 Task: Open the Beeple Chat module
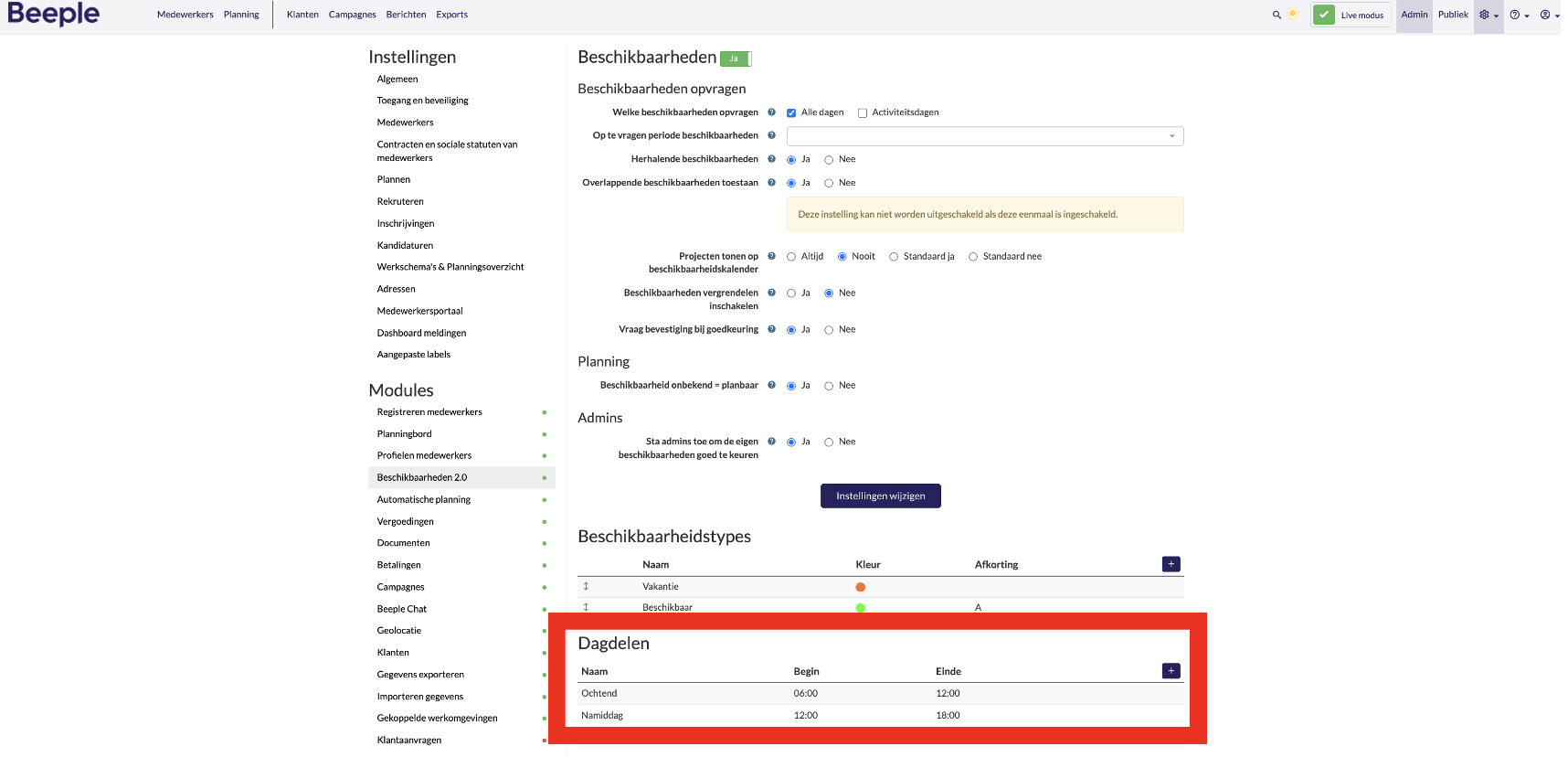click(402, 609)
